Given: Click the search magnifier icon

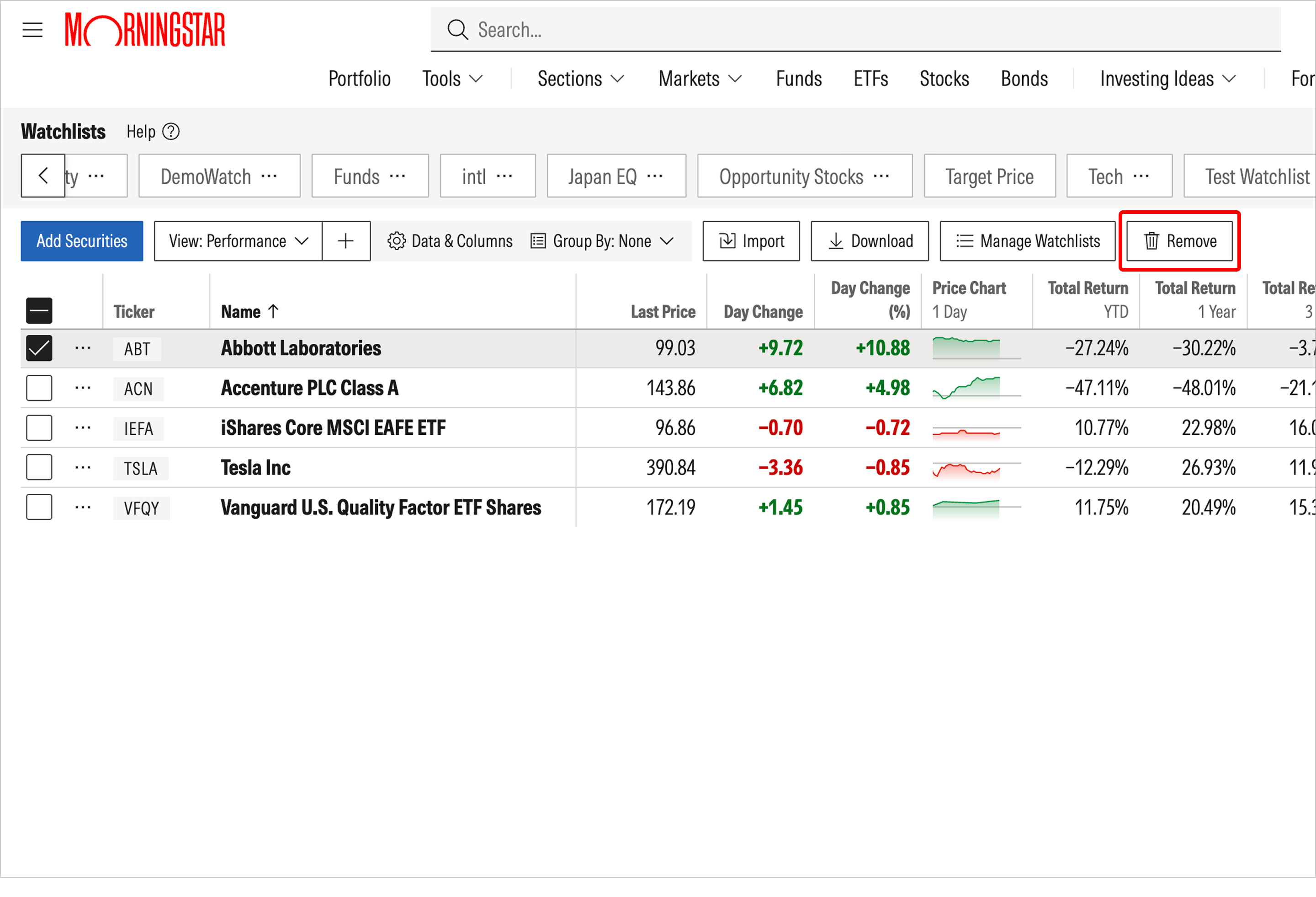Looking at the screenshot, I should [x=457, y=29].
